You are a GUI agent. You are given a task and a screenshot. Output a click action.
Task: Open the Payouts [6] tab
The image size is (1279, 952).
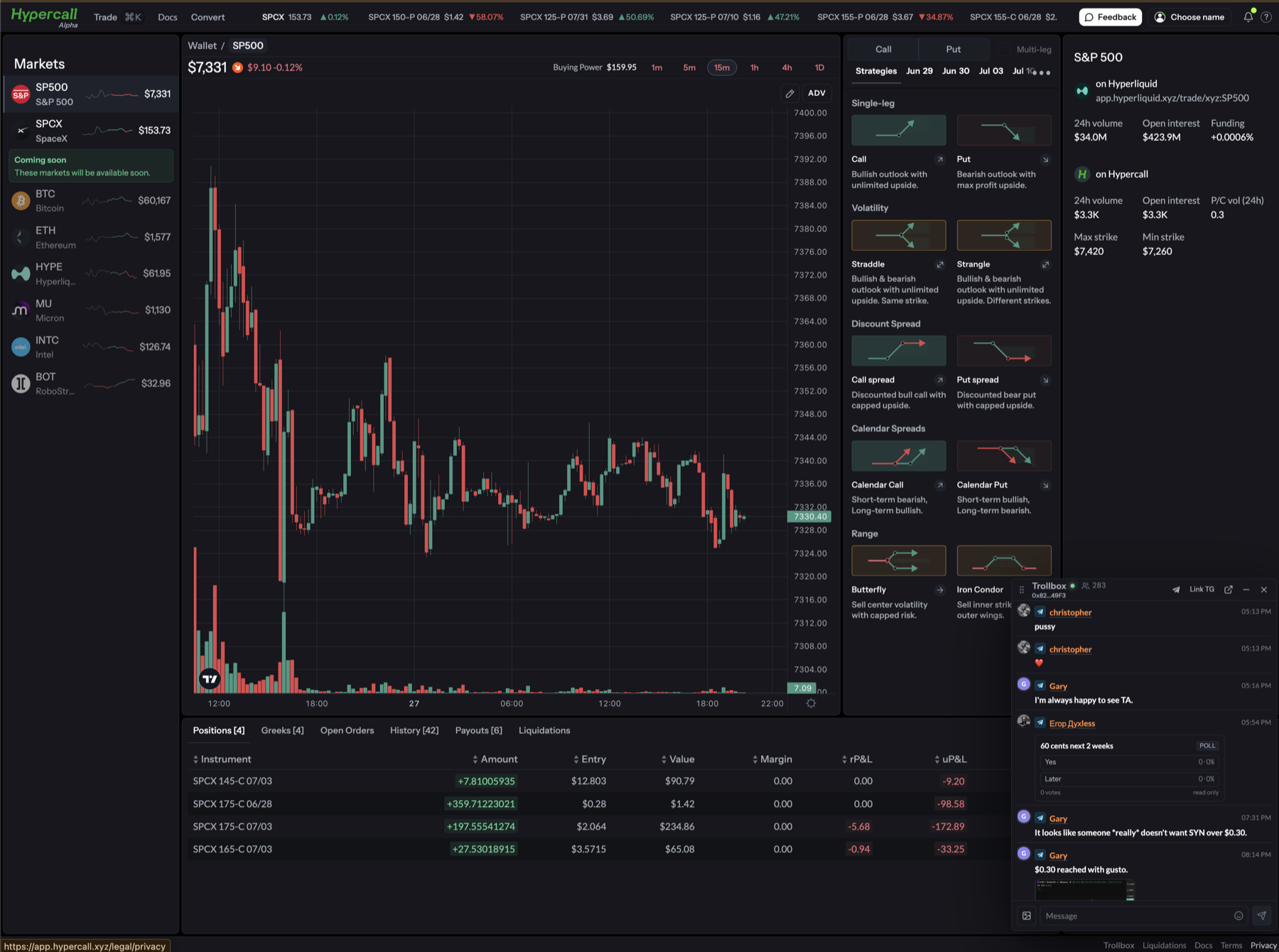coord(478,730)
